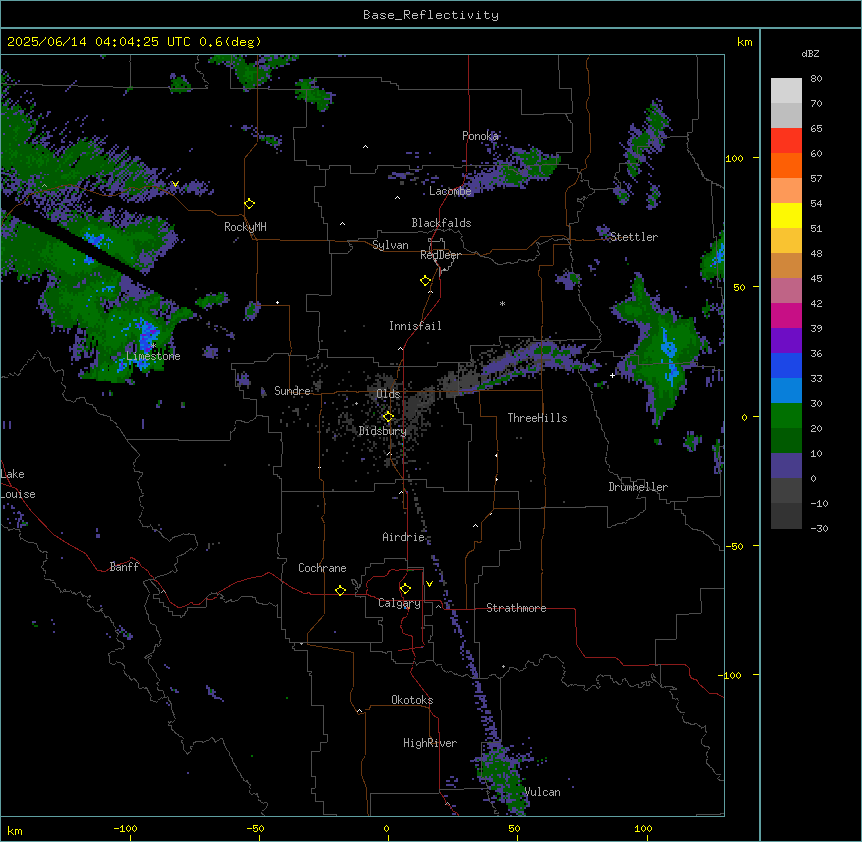
Task: Click the Blackfalds city label
Action: pyautogui.click(x=441, y=223)
